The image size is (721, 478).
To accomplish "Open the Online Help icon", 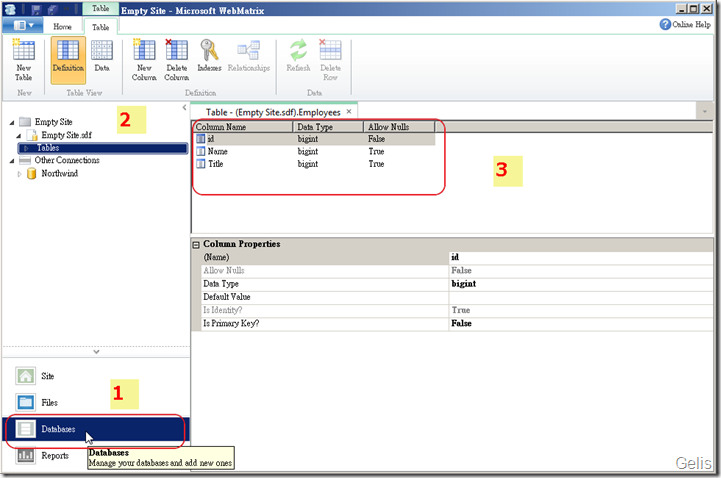I will click(665, 24).
